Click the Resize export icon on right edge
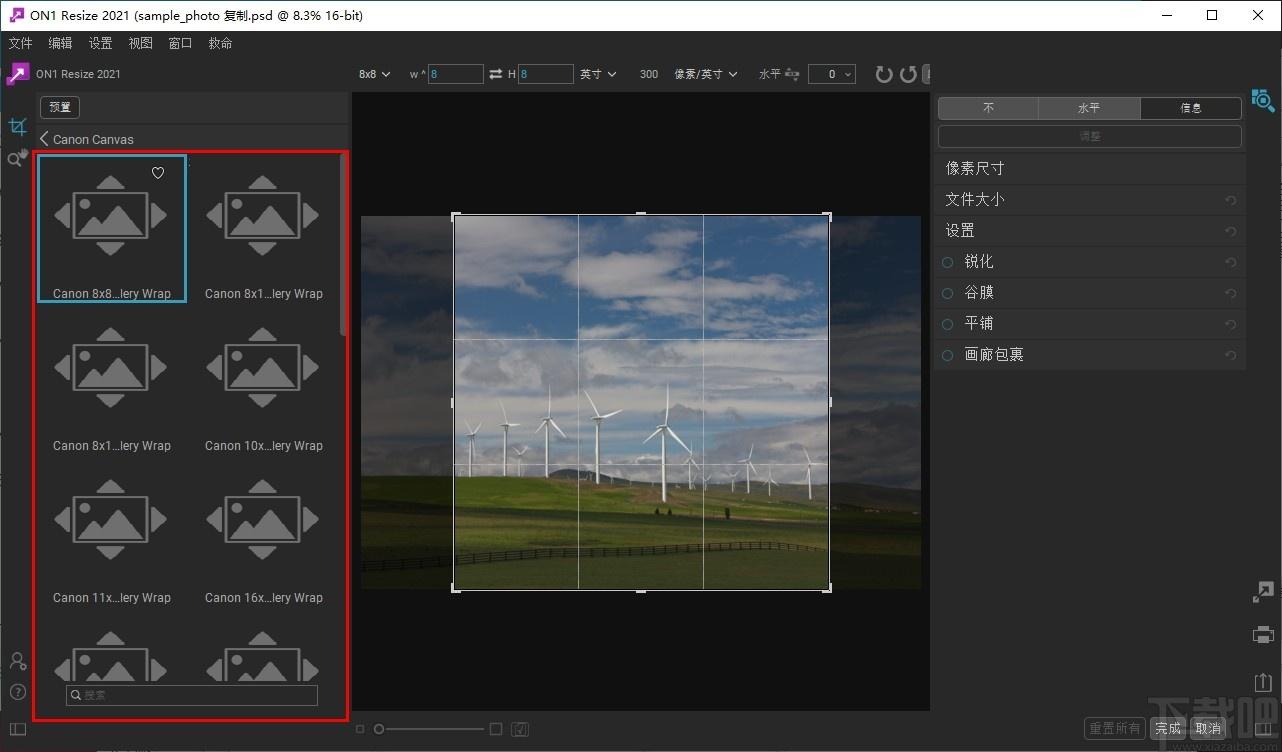This screenshot has width=1282, height=752. 1263,592
